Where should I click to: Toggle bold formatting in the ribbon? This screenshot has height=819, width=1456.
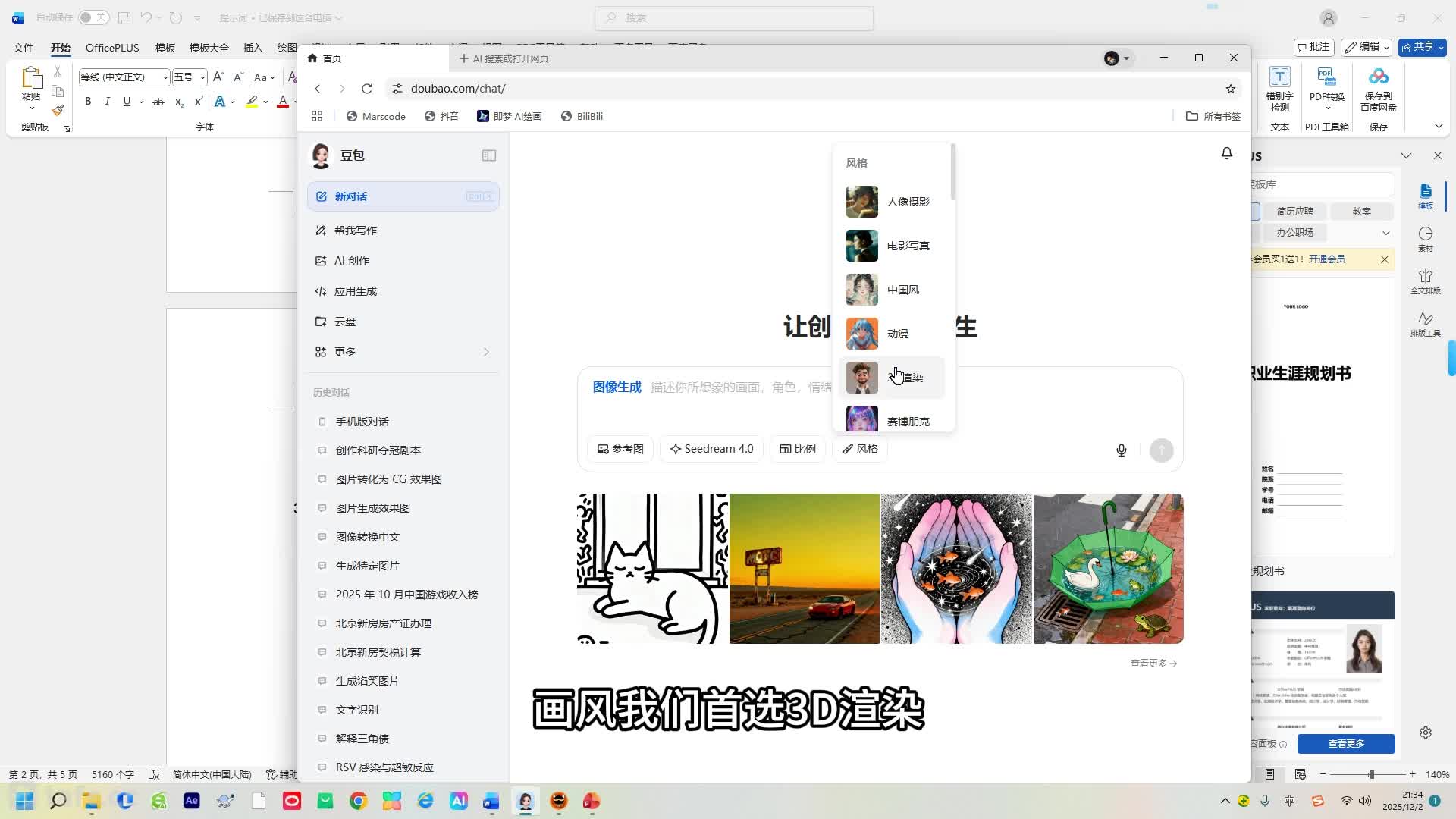click(87, 101)
